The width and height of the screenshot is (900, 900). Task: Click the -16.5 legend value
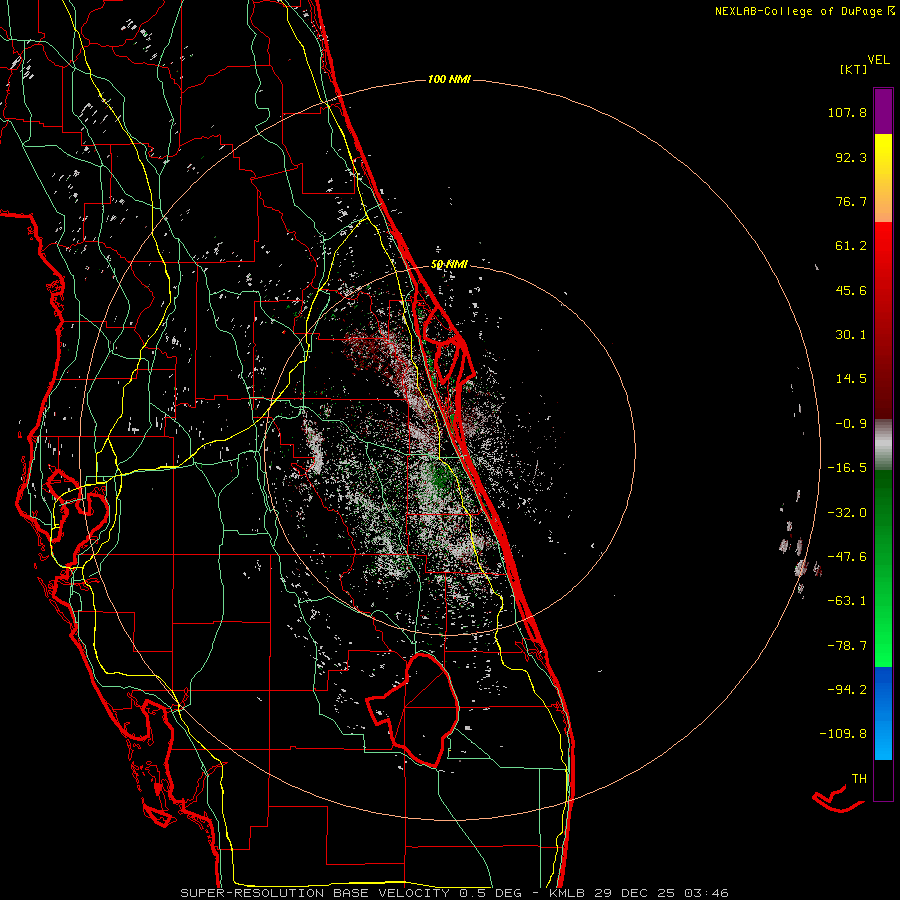pyautogui.click(x=847, y=468)
